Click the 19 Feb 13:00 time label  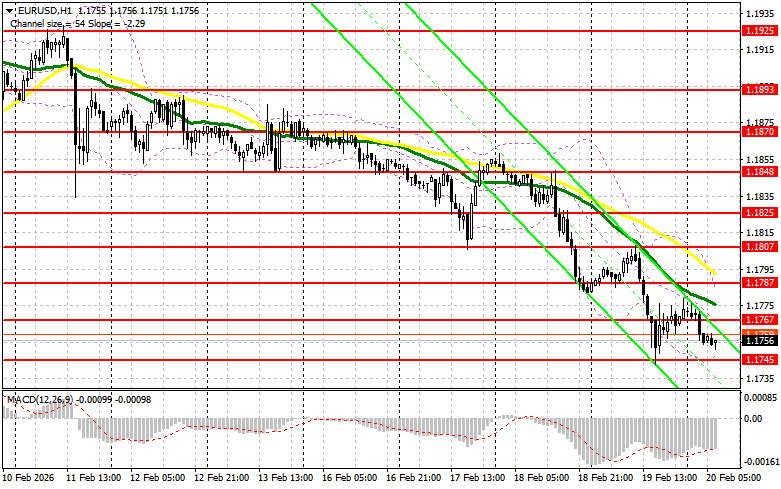(669, 478)
